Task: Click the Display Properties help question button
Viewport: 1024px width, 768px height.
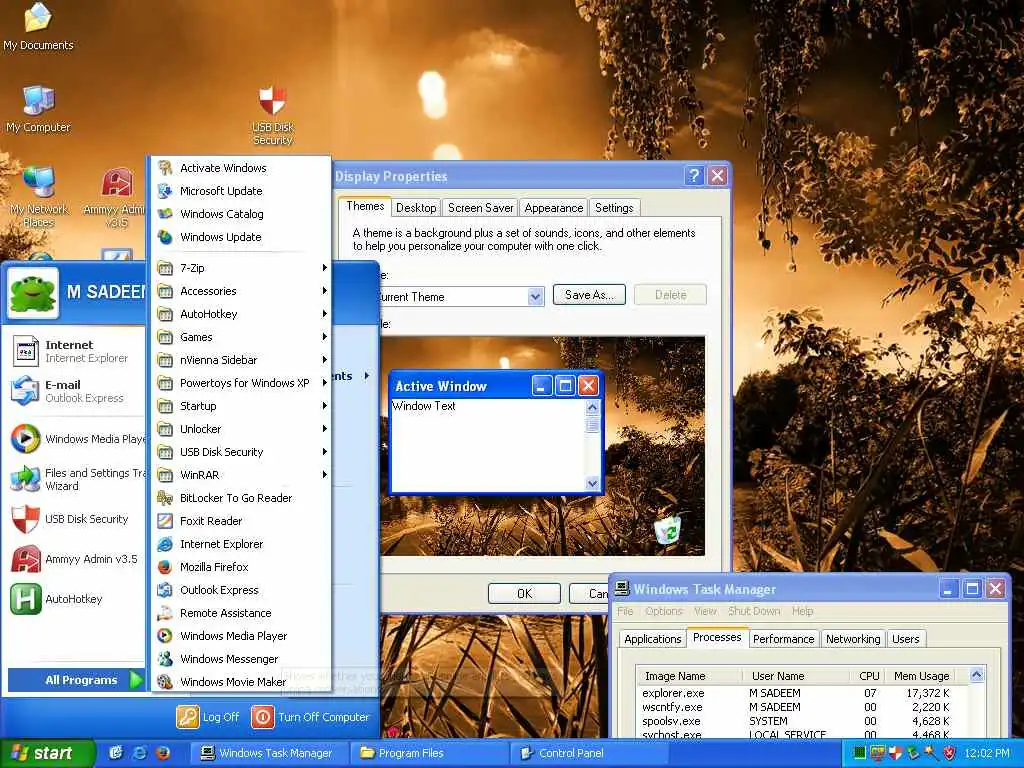Action: pos(694,176)
